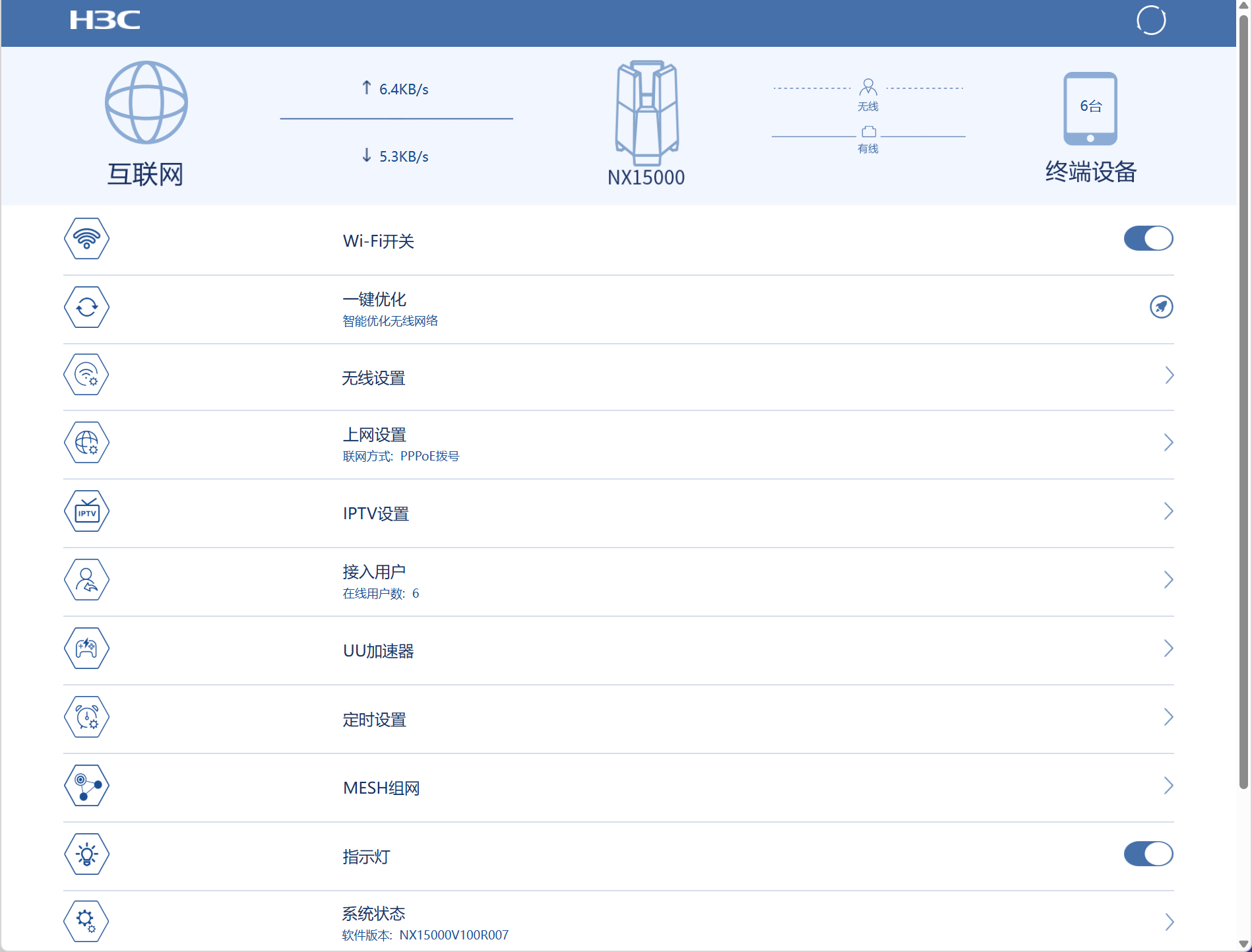This screenshot has height=952, width=1252.
Task: Expand UU加速器 with its chevron arrow
Action: coord(1169,649)
